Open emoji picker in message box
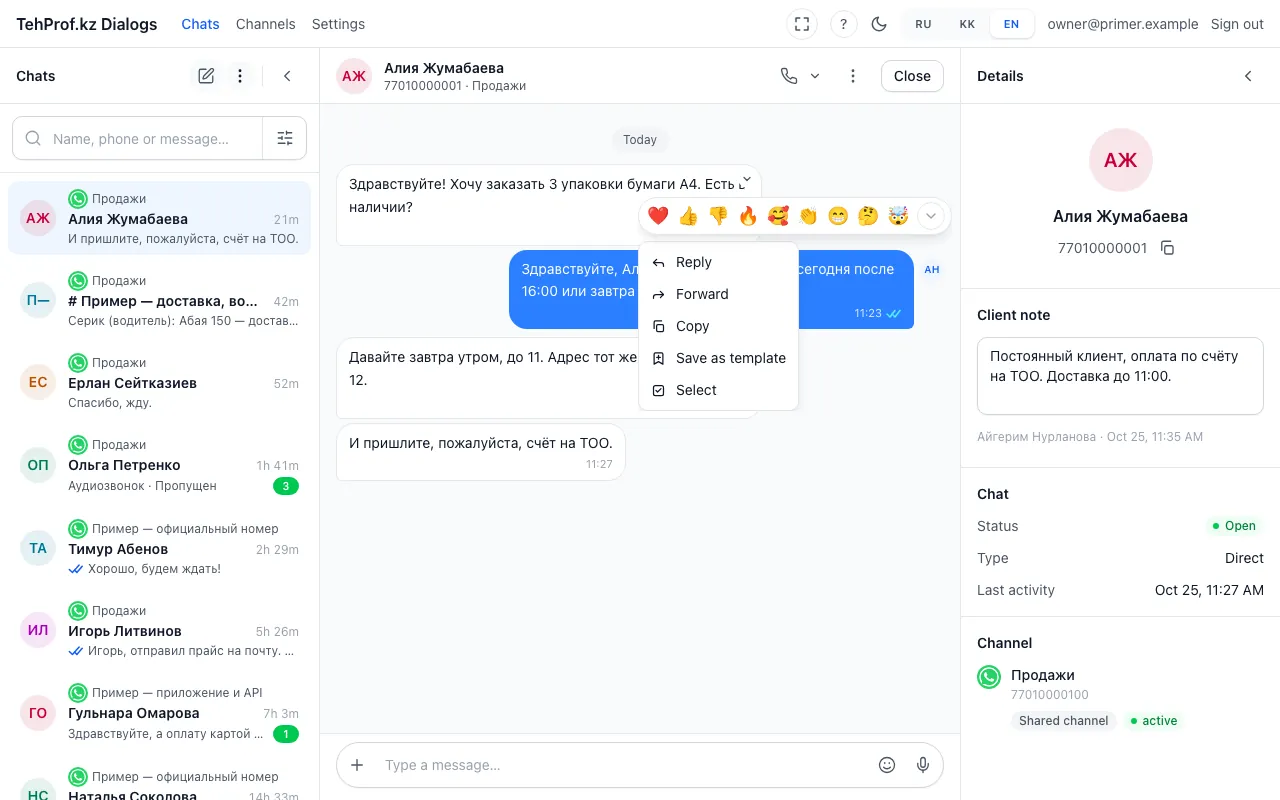1280x800 pixels. click(887, 765)
